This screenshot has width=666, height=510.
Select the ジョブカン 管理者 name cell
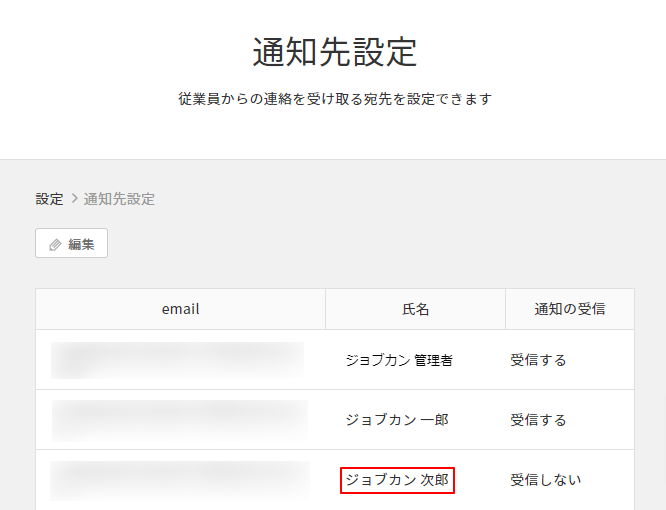[x=398, y=360]
